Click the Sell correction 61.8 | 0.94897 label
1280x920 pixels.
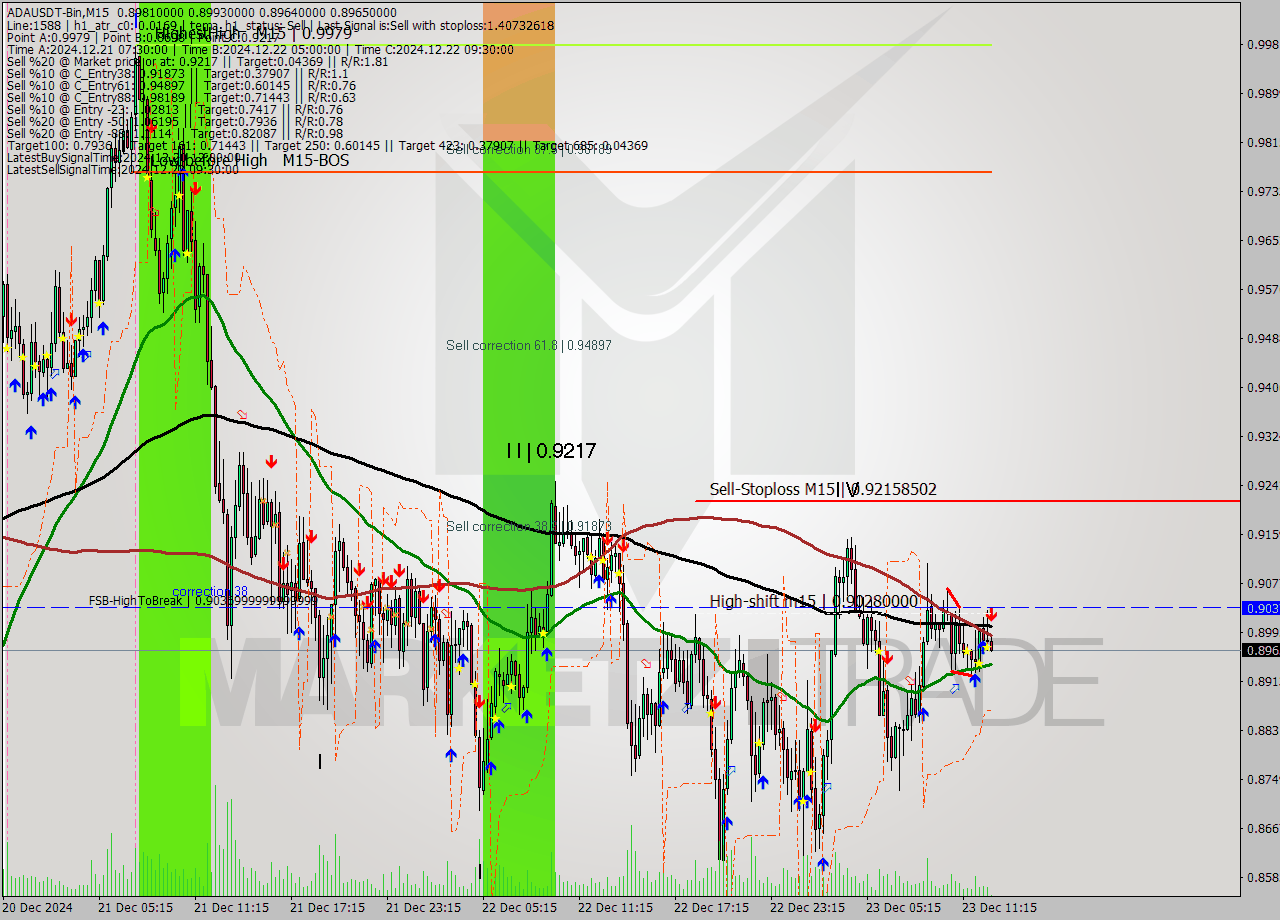(528, 345)
